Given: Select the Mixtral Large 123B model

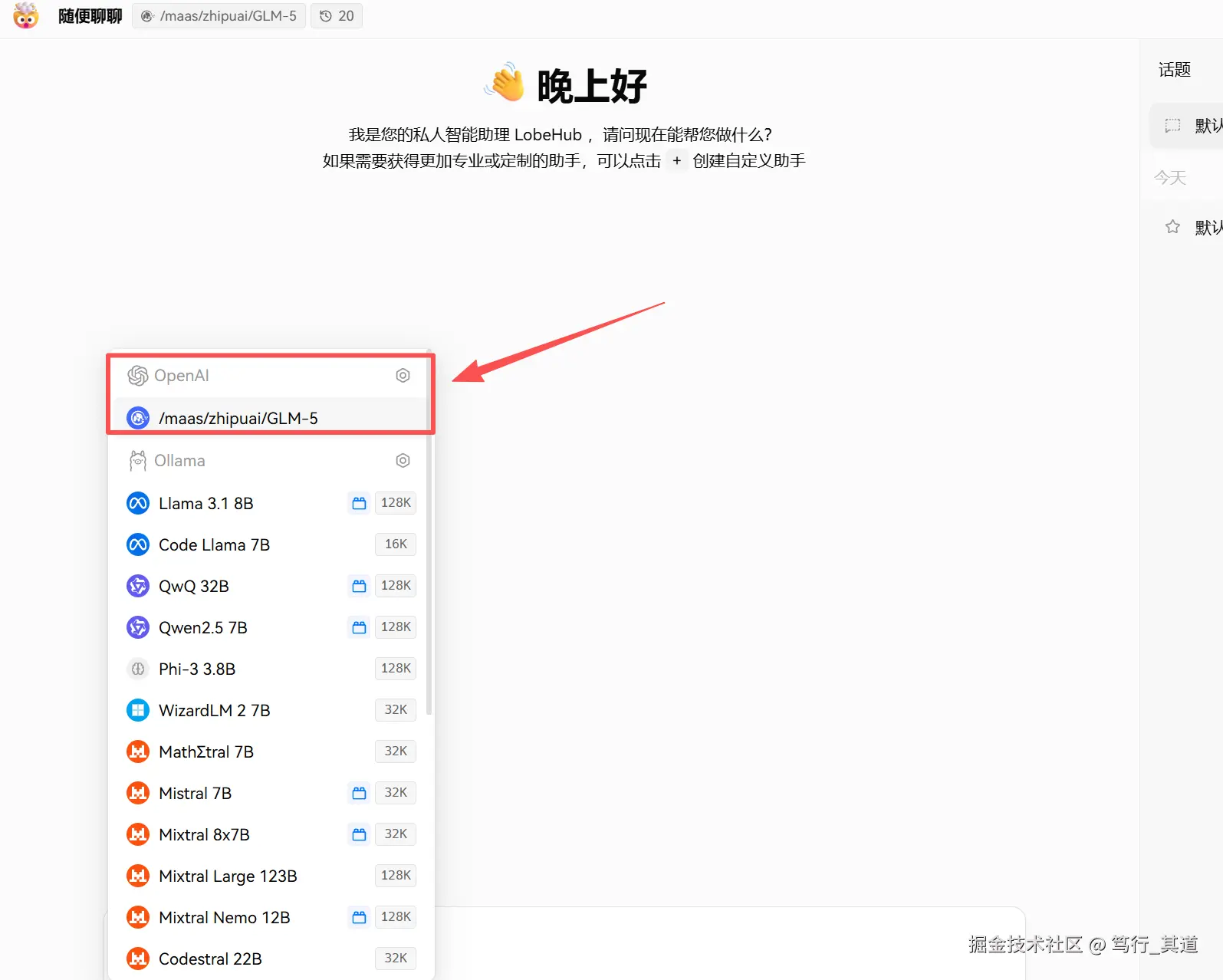Looking at the screenshot, I should coord(271,876).
